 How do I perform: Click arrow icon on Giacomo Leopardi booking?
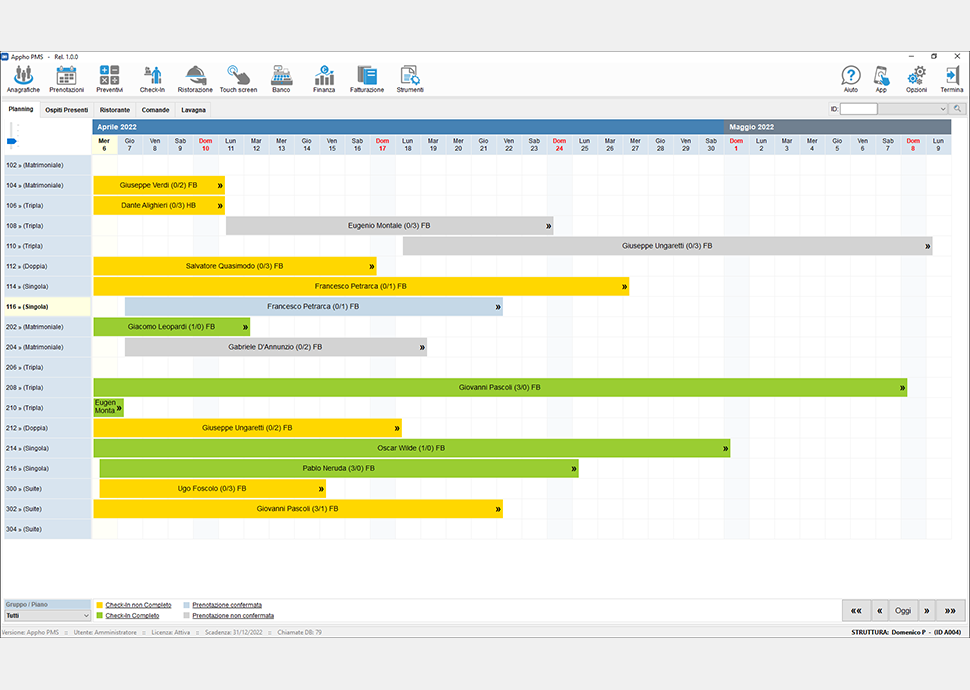(245, 327)
